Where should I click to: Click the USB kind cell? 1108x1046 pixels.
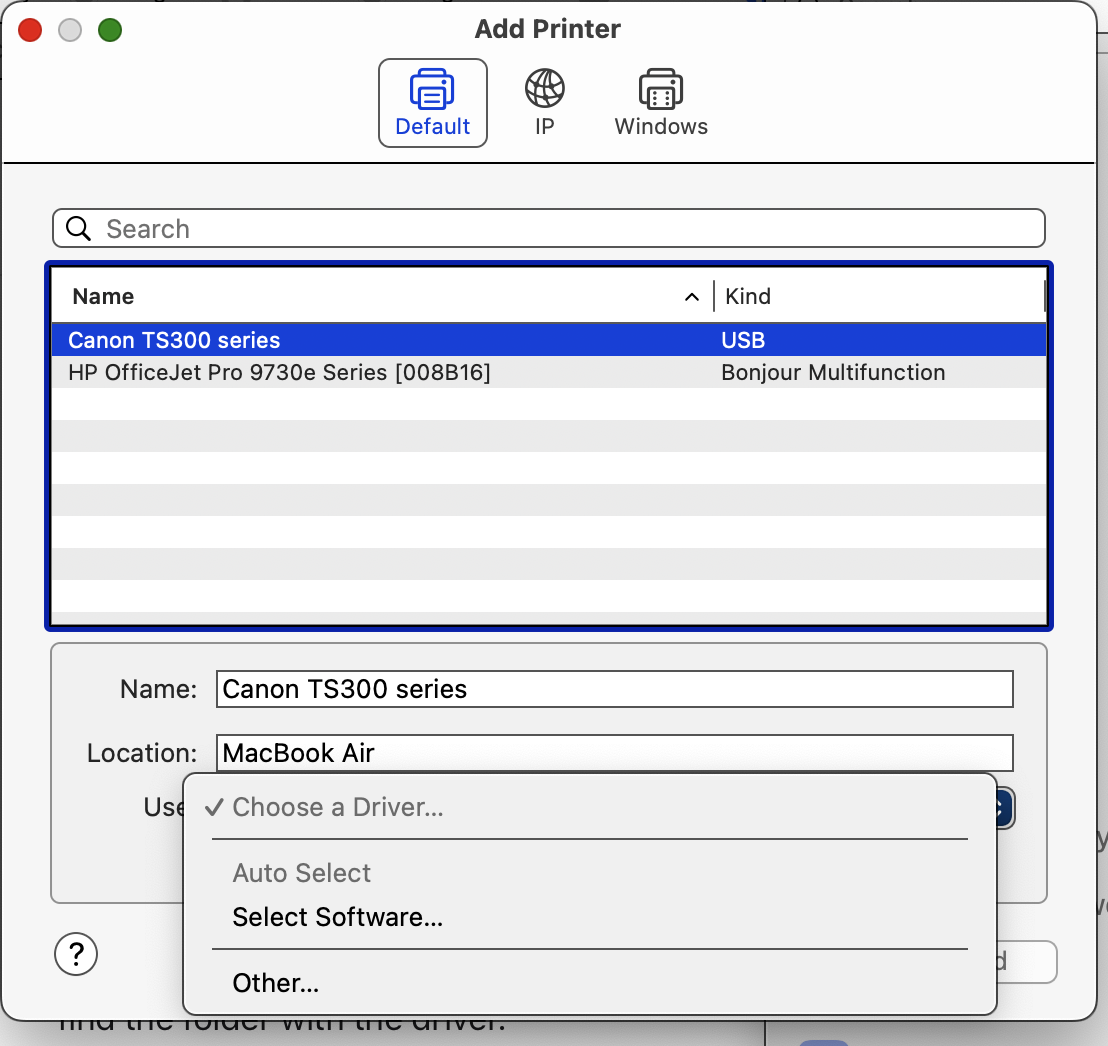pos(743,340)
